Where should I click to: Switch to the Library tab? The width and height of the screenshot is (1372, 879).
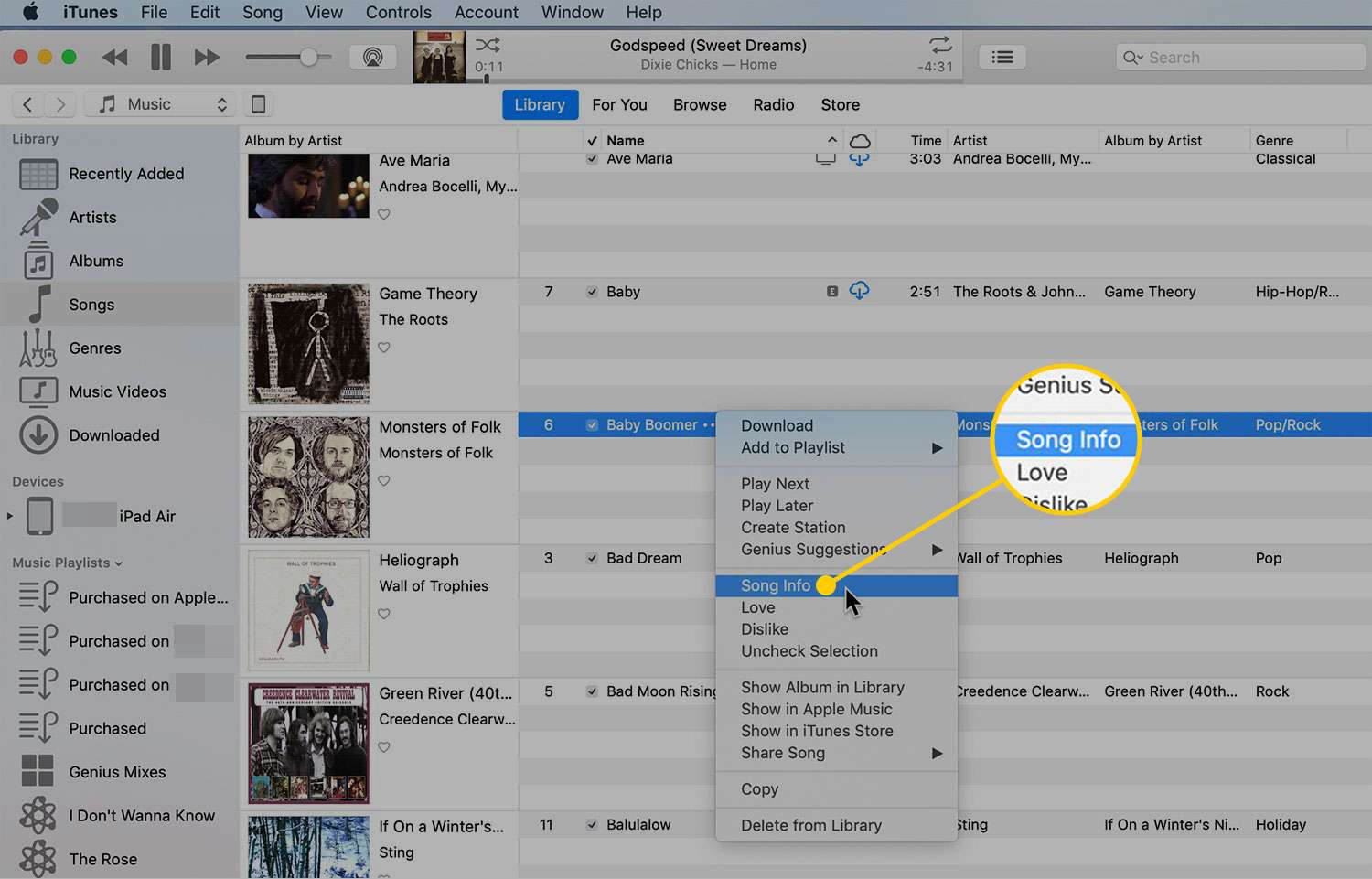(540, 105)
